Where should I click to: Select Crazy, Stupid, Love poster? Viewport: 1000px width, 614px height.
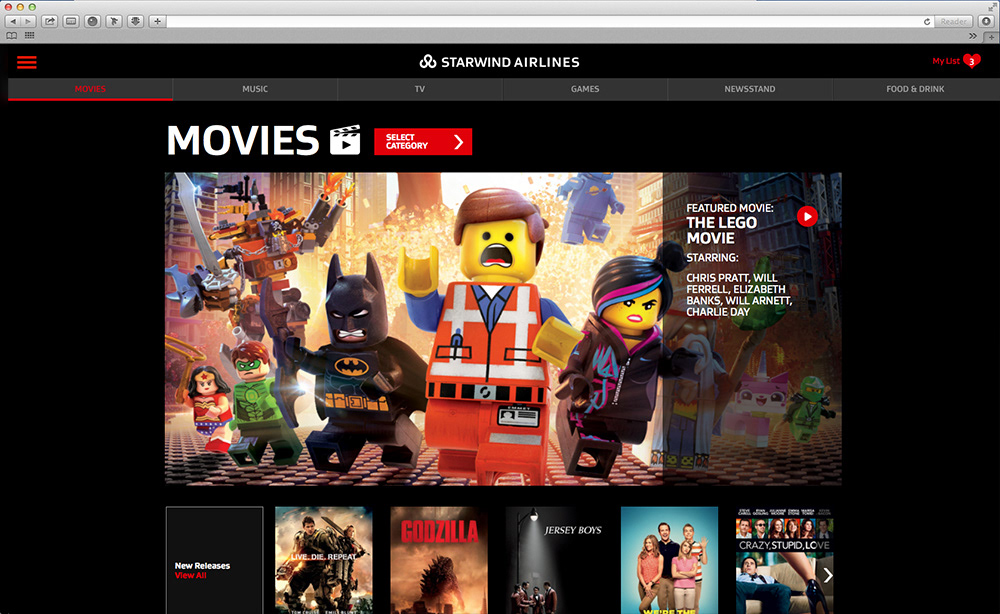pos(784,560)
